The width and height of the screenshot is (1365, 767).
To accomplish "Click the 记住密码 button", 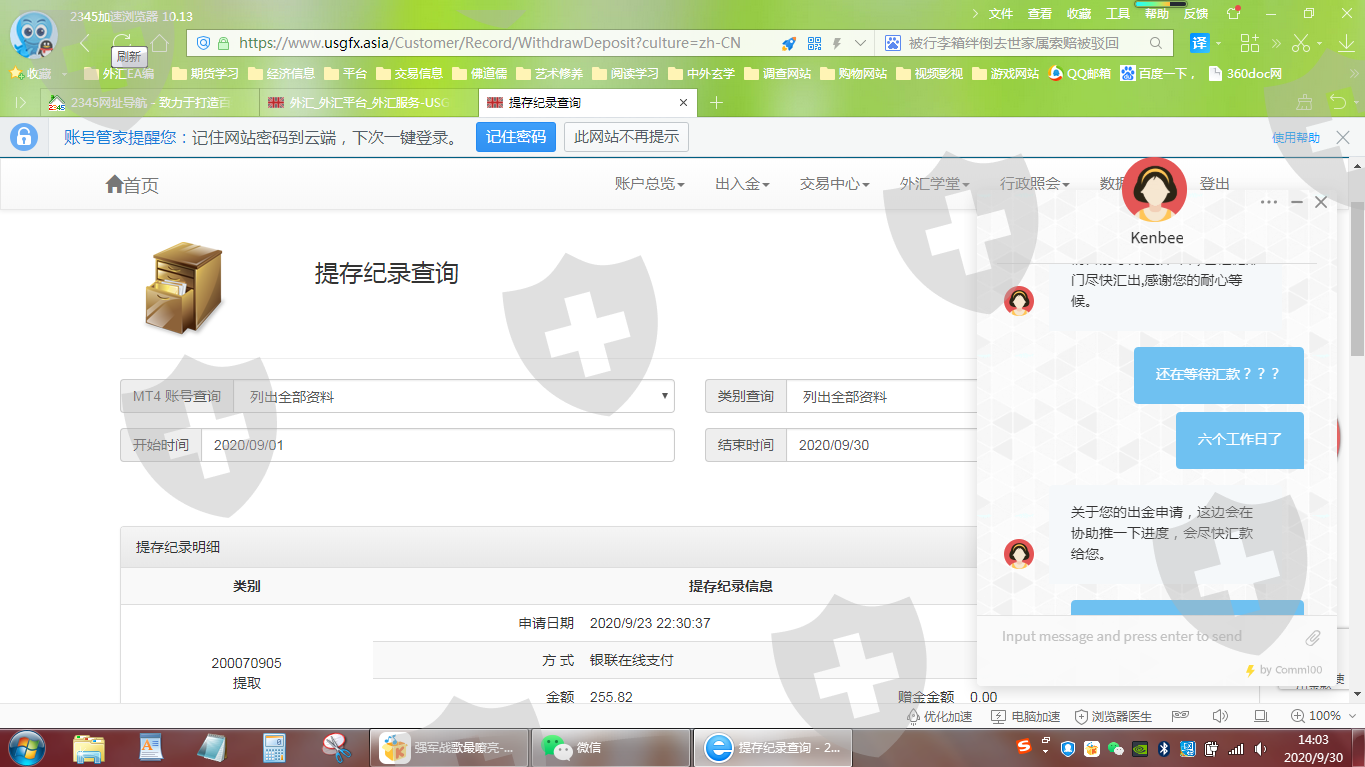I will point(515,137).
